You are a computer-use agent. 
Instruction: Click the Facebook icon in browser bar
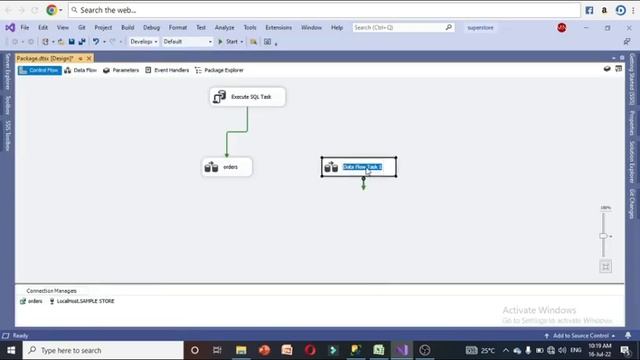click(589, 10)
